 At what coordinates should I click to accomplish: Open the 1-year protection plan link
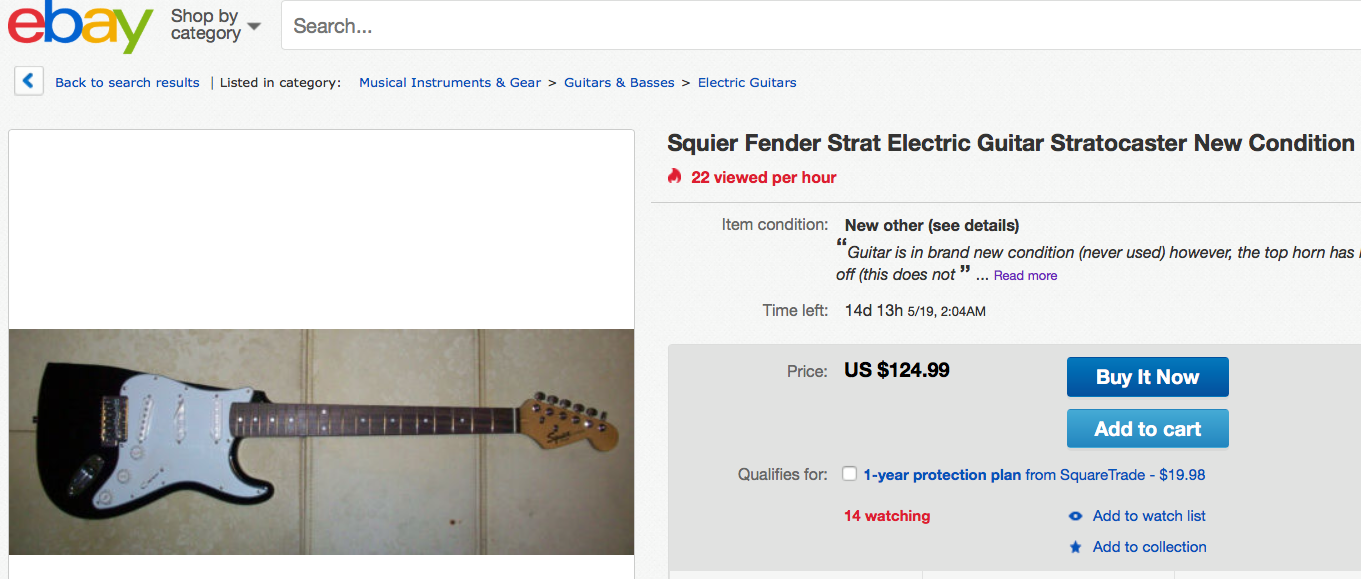pyautogui.click(x=942, y=475)
